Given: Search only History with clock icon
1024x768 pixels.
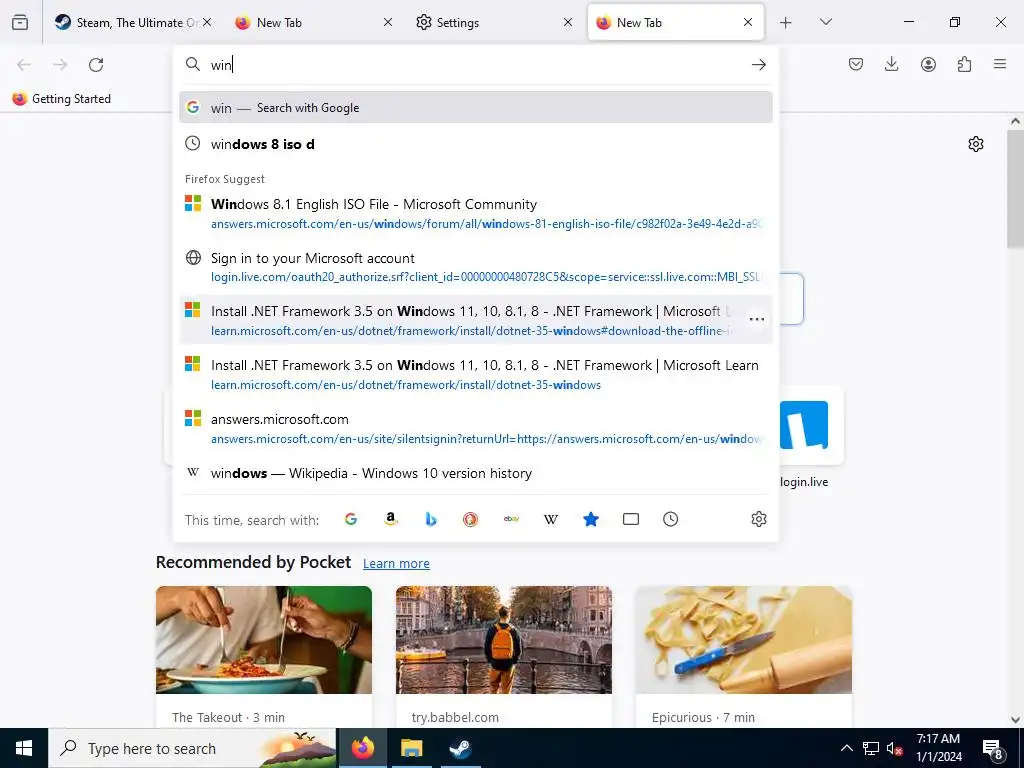Looking at the screenshot, I should tap(670, 519).
